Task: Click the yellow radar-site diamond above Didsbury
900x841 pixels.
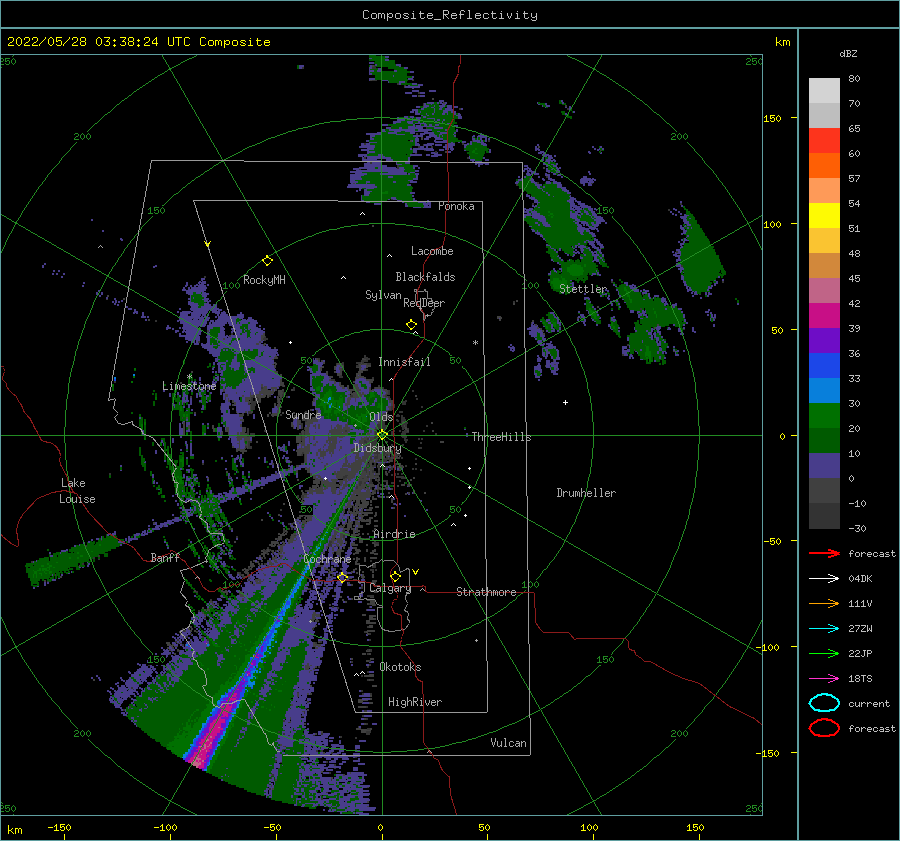Action: click(382, 435)
